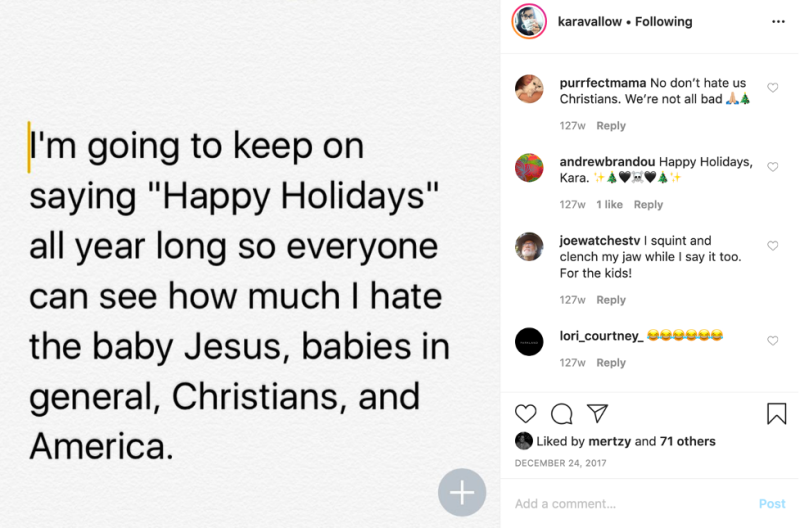
Task: Open purrfectmama's avatar
Action: pos(529,89)
